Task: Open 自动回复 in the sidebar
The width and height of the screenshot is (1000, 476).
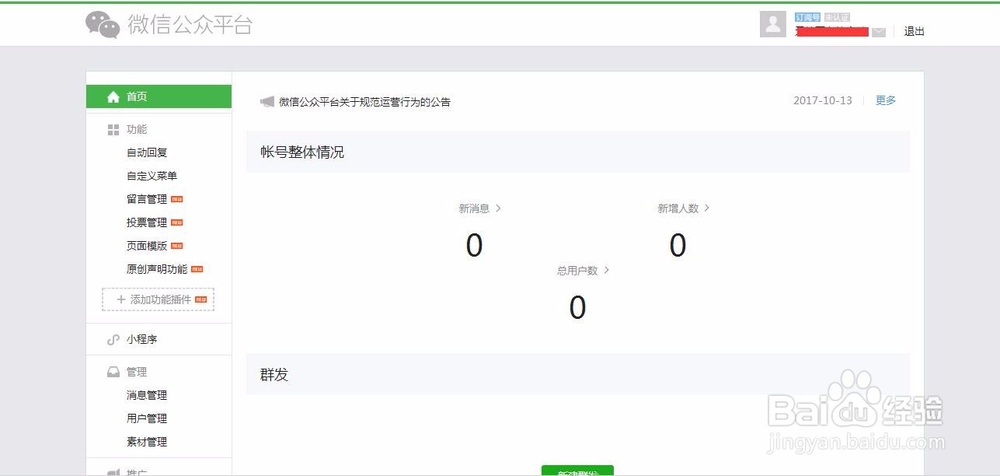Action: (x=147, y=152)
